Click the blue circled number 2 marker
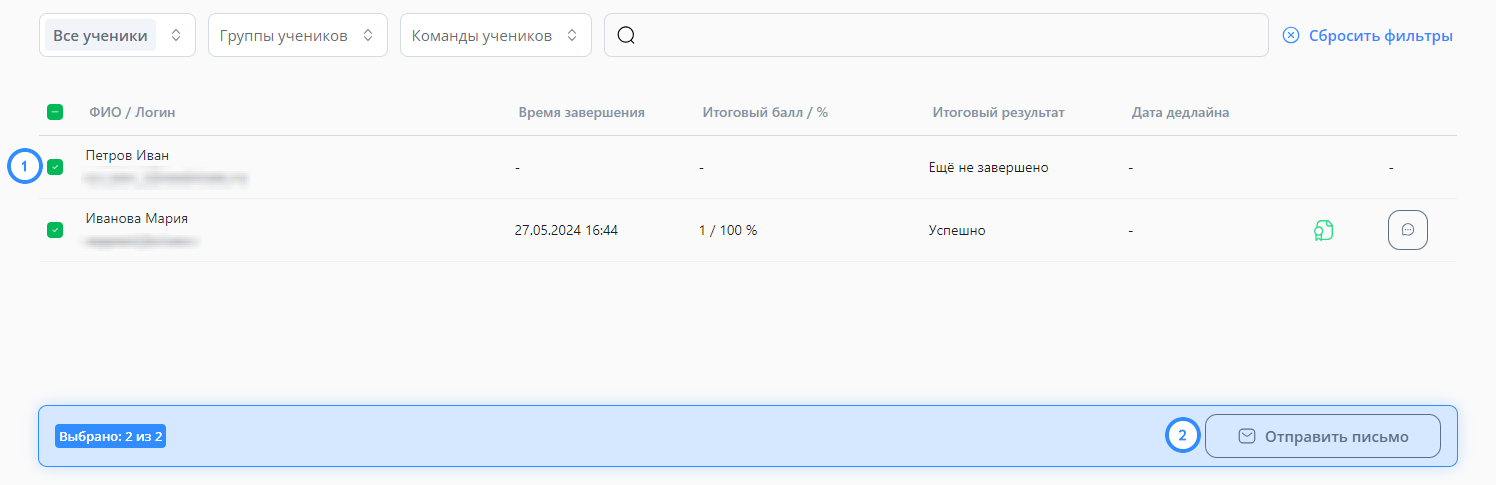The height and width of the screenshot is (485, 1496). (x=1183, y=436)
